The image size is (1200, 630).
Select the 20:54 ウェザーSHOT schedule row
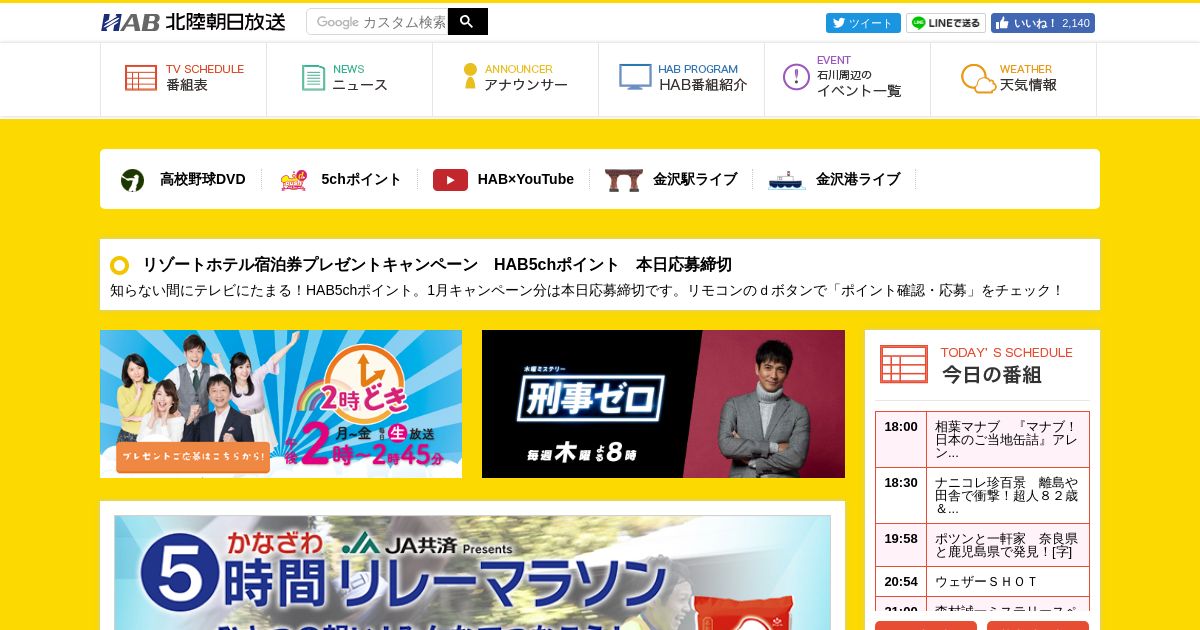click(x=982, y=581)
